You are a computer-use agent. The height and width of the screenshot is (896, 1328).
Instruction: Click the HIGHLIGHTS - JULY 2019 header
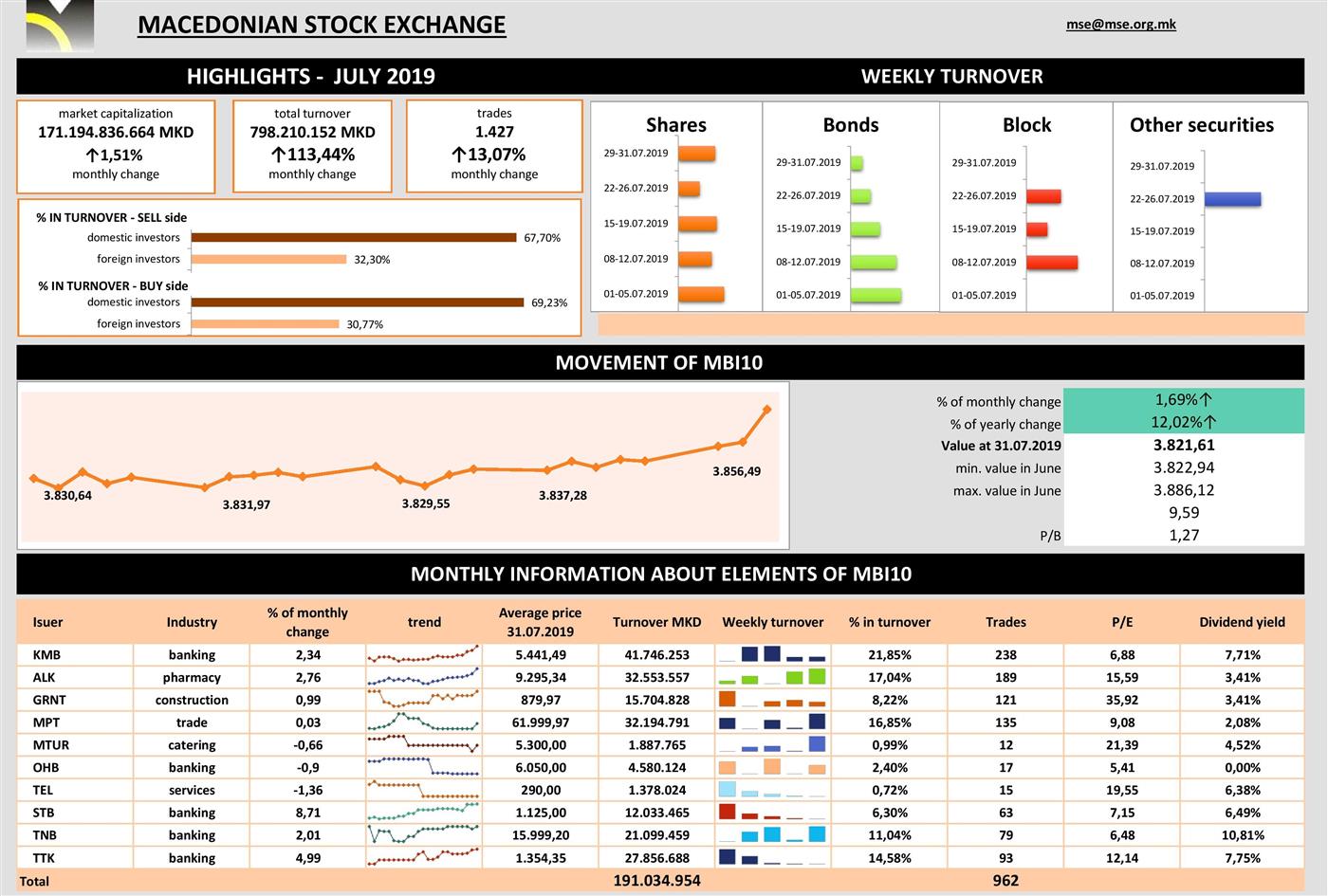[x=310, y=77]
